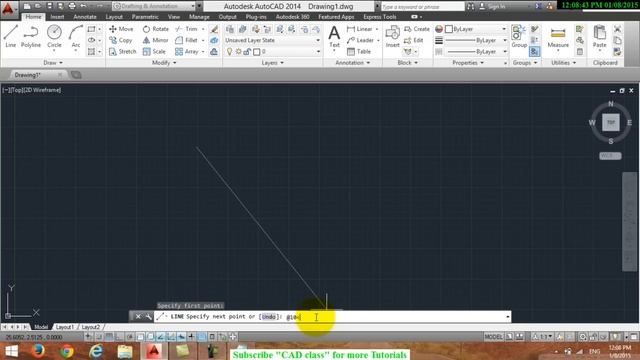Click the Group tool
Viewport: 640px width, 360px height.
tap(519, 37)
